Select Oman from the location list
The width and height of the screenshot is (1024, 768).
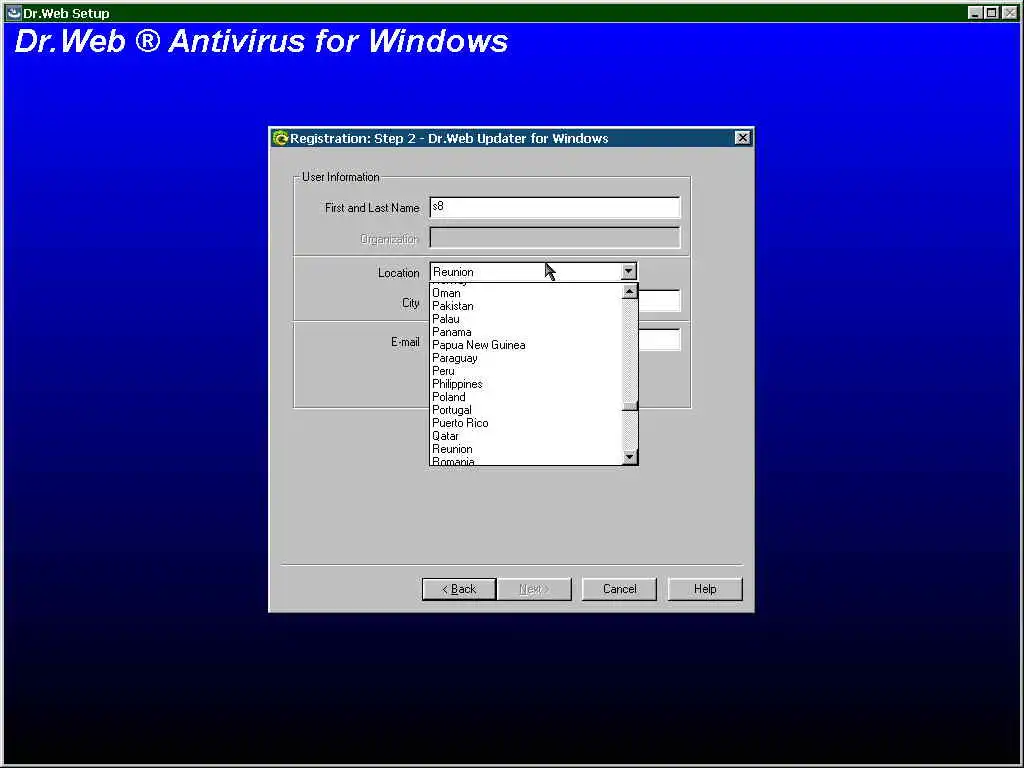526,293
